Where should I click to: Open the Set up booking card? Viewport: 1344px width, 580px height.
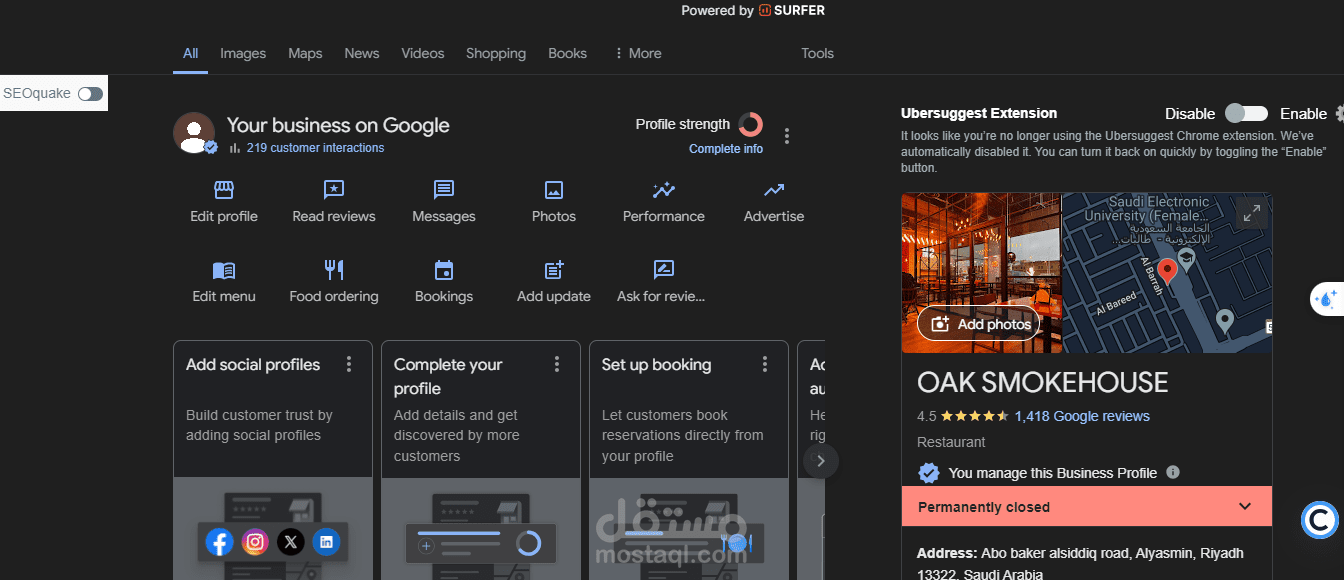point(689,460)
